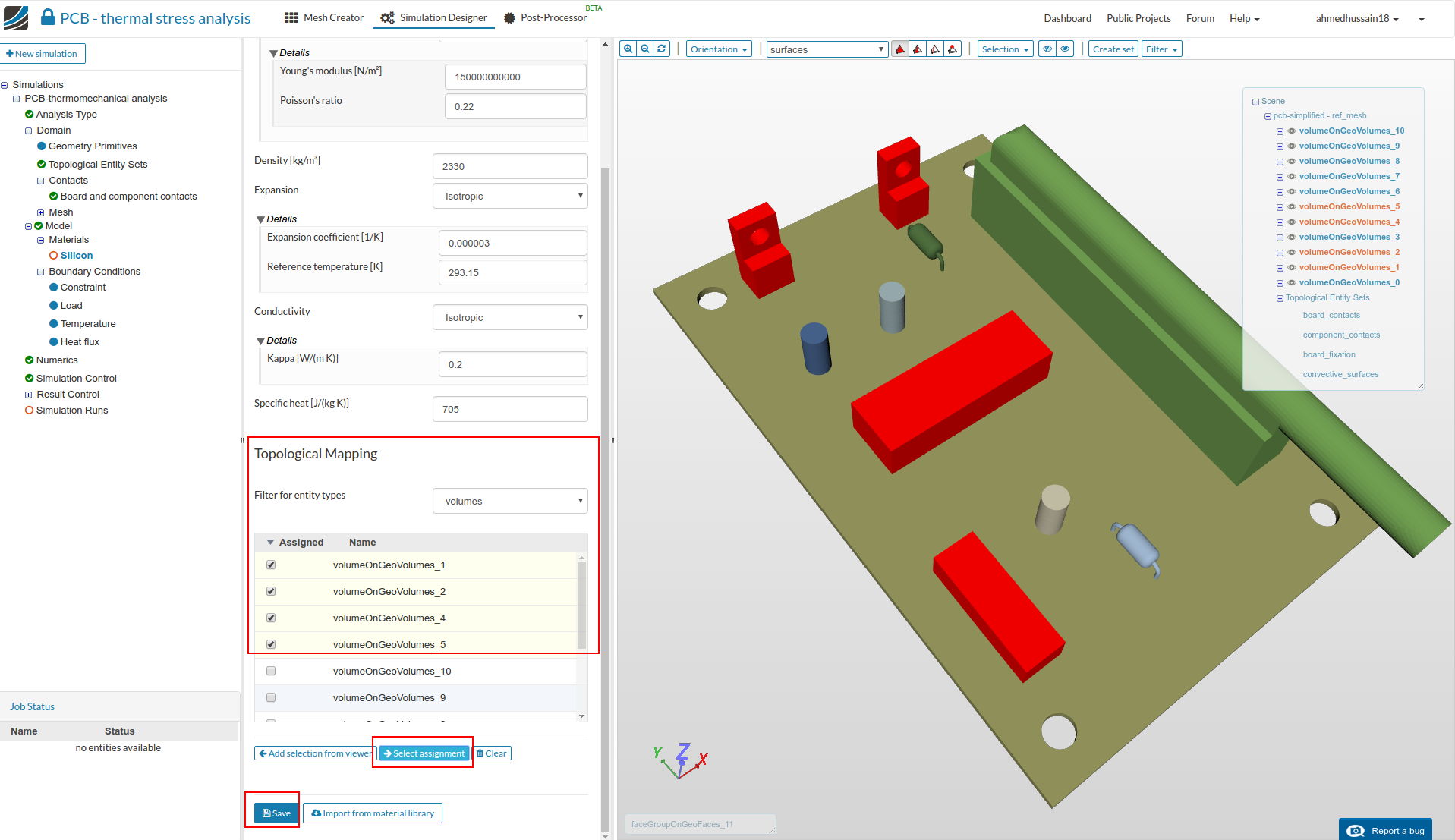1455x840 pixels.
Task: Check the volumeOnGeoVolumes_10 checkbox
Action: tap(271, 672)
